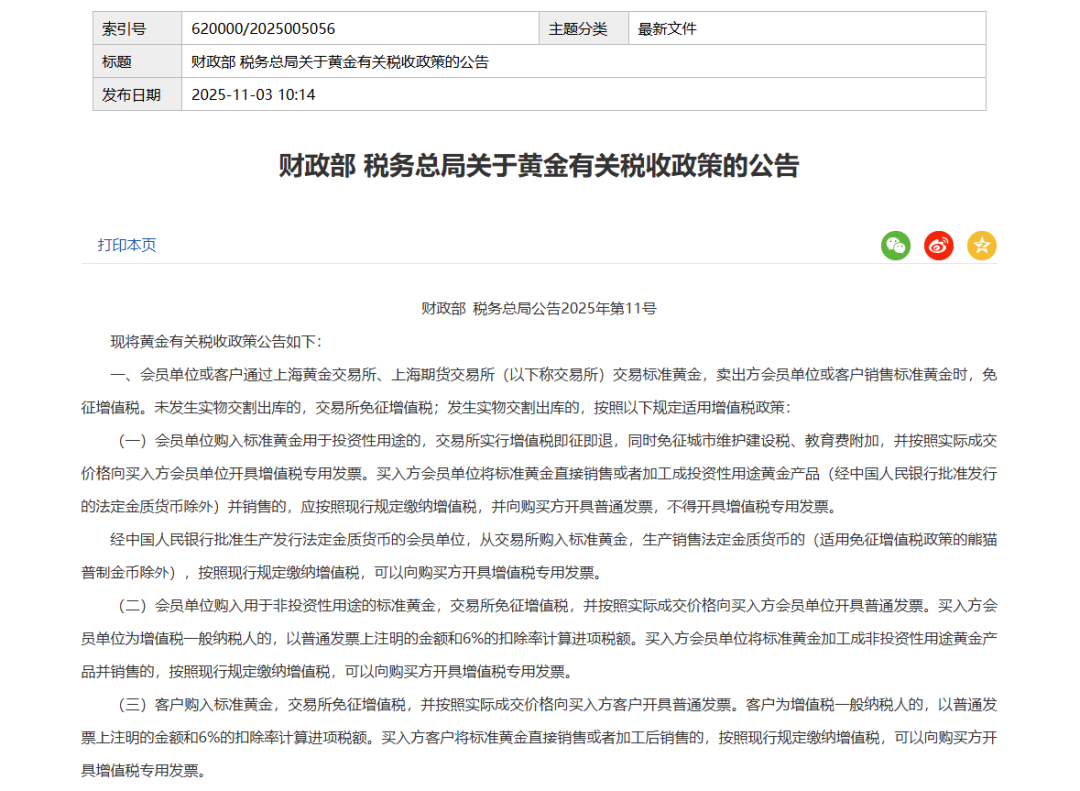This screenshot has width=1080, height=791.
Task: Select the 最新文件 topic category value
Action: [667, 29]
